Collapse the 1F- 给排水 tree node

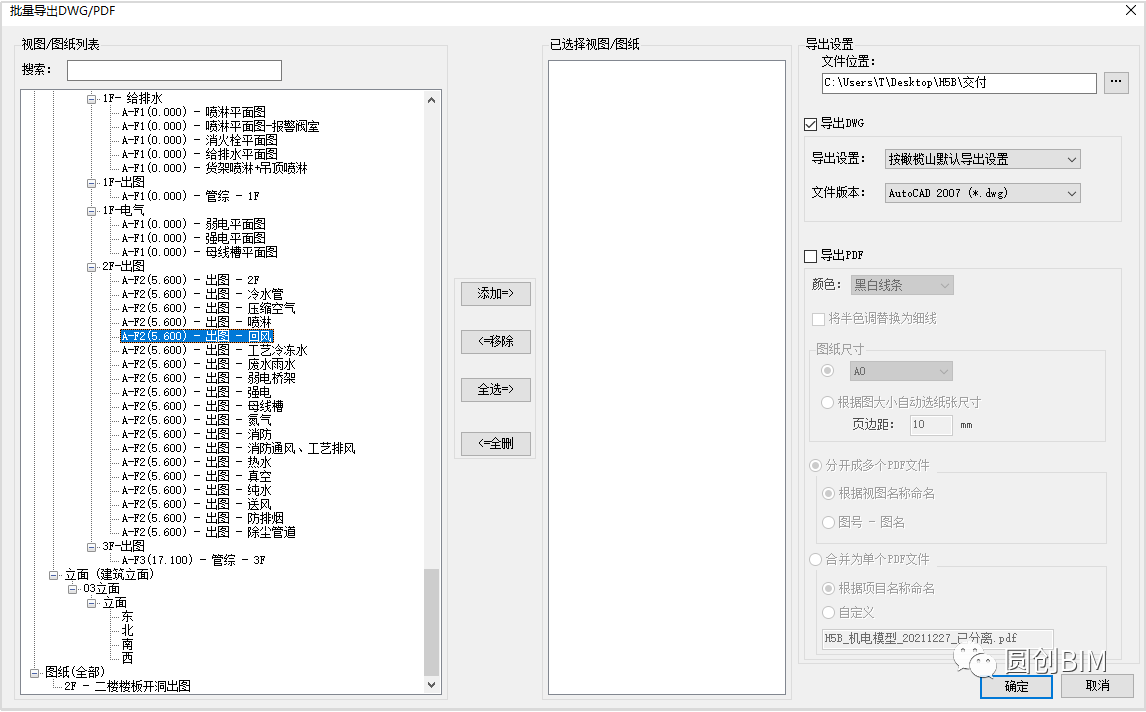(91, 99)
